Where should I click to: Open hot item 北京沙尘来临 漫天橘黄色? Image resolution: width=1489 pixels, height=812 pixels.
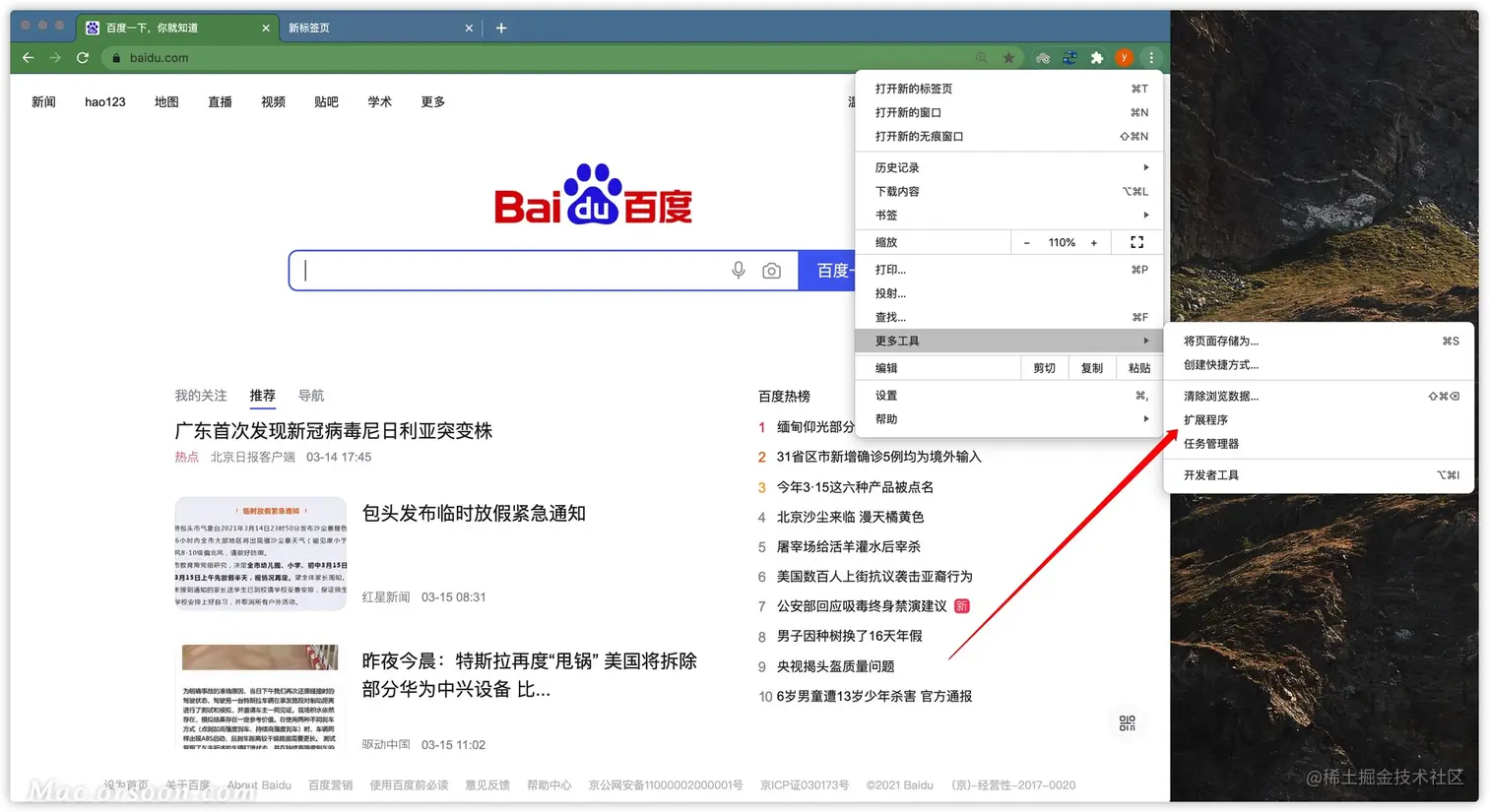[850, 517]
